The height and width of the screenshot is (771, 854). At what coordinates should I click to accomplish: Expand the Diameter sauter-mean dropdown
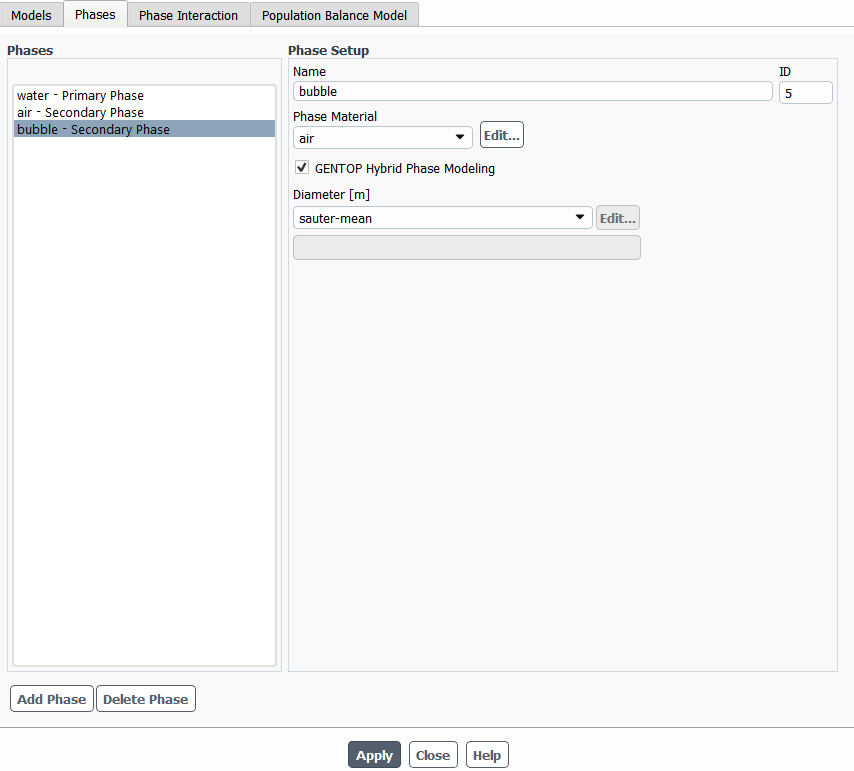[442, 218]
